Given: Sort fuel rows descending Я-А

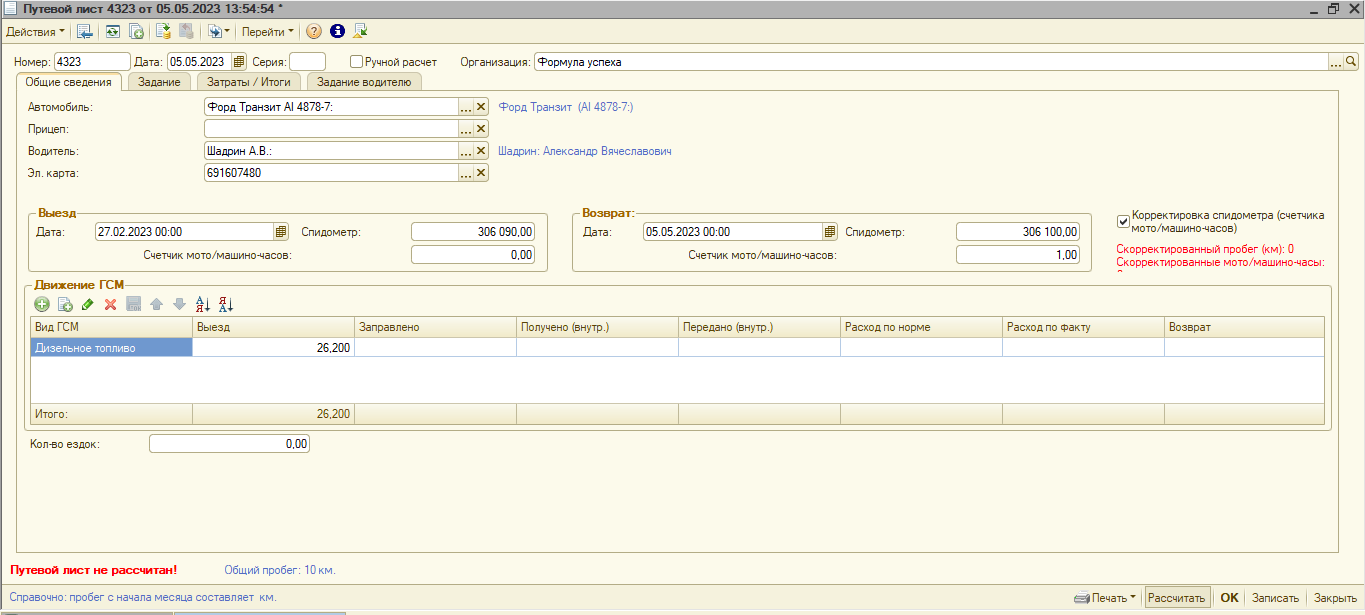Looking at the screenshot, I should tap(225, 304).
